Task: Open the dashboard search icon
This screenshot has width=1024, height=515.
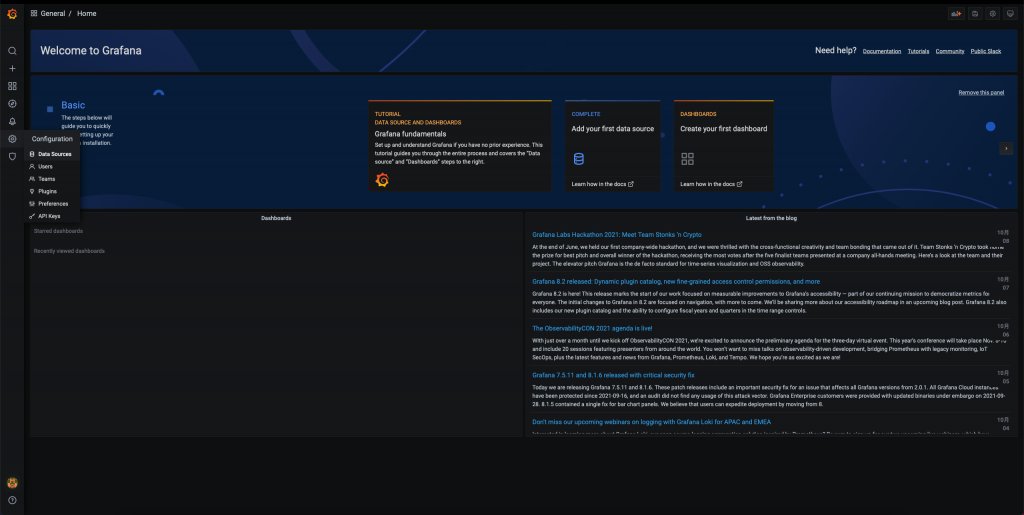Action: pos(12,51)
